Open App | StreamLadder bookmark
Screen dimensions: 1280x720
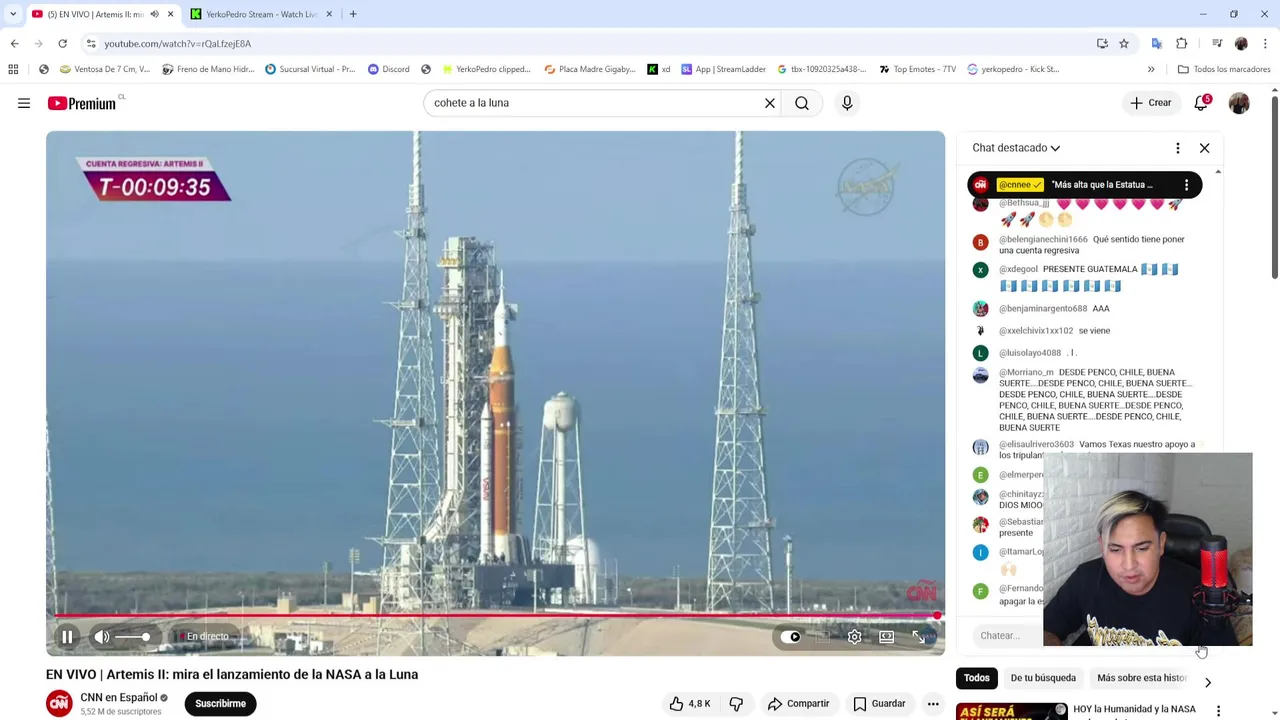[723, 69]
